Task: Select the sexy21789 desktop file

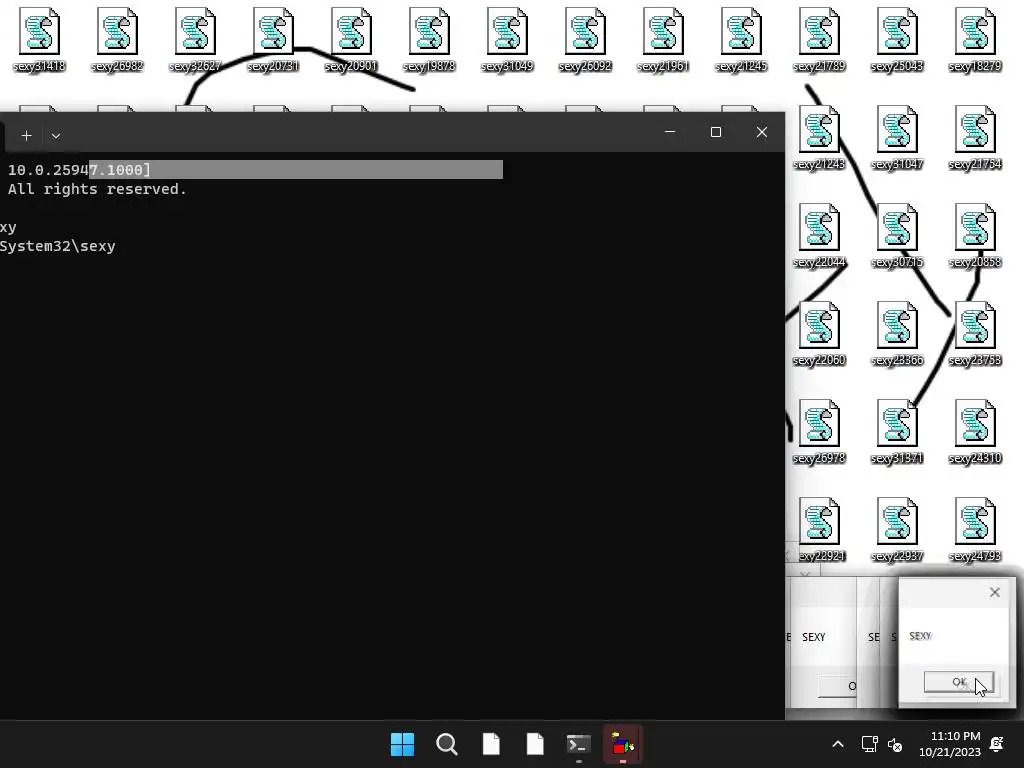Action: click(x=819, y=40)
